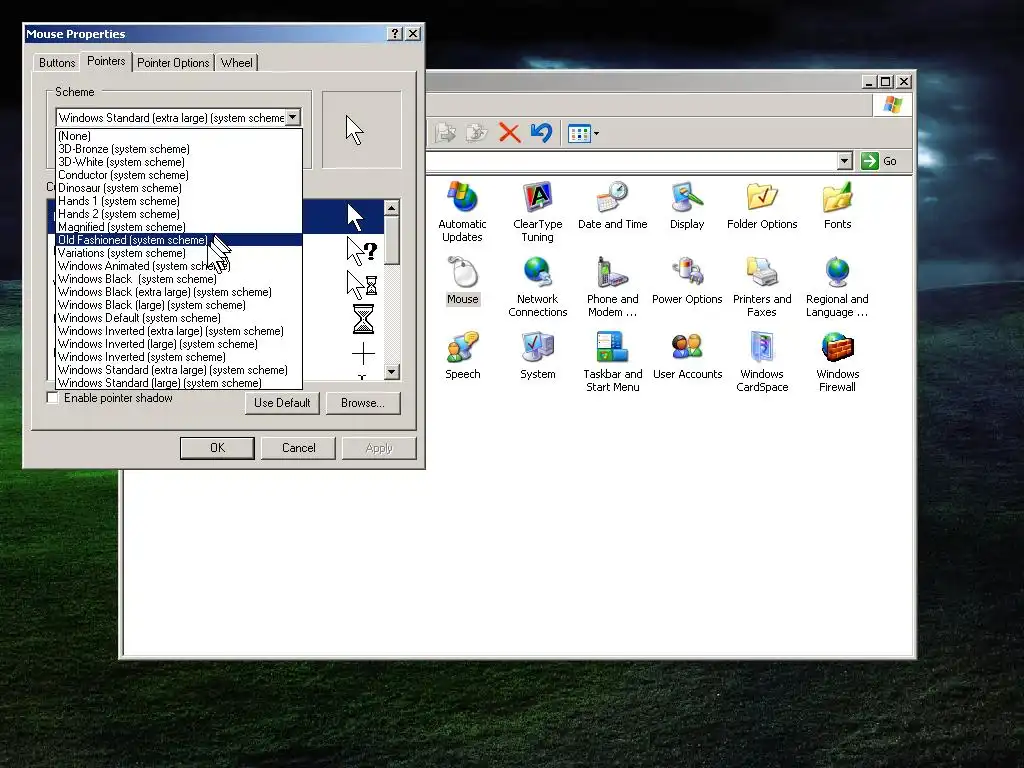Click the red Delete X toolbar icon
Viewport: 1024px width, 768px height.
click(x=509, y=133)
